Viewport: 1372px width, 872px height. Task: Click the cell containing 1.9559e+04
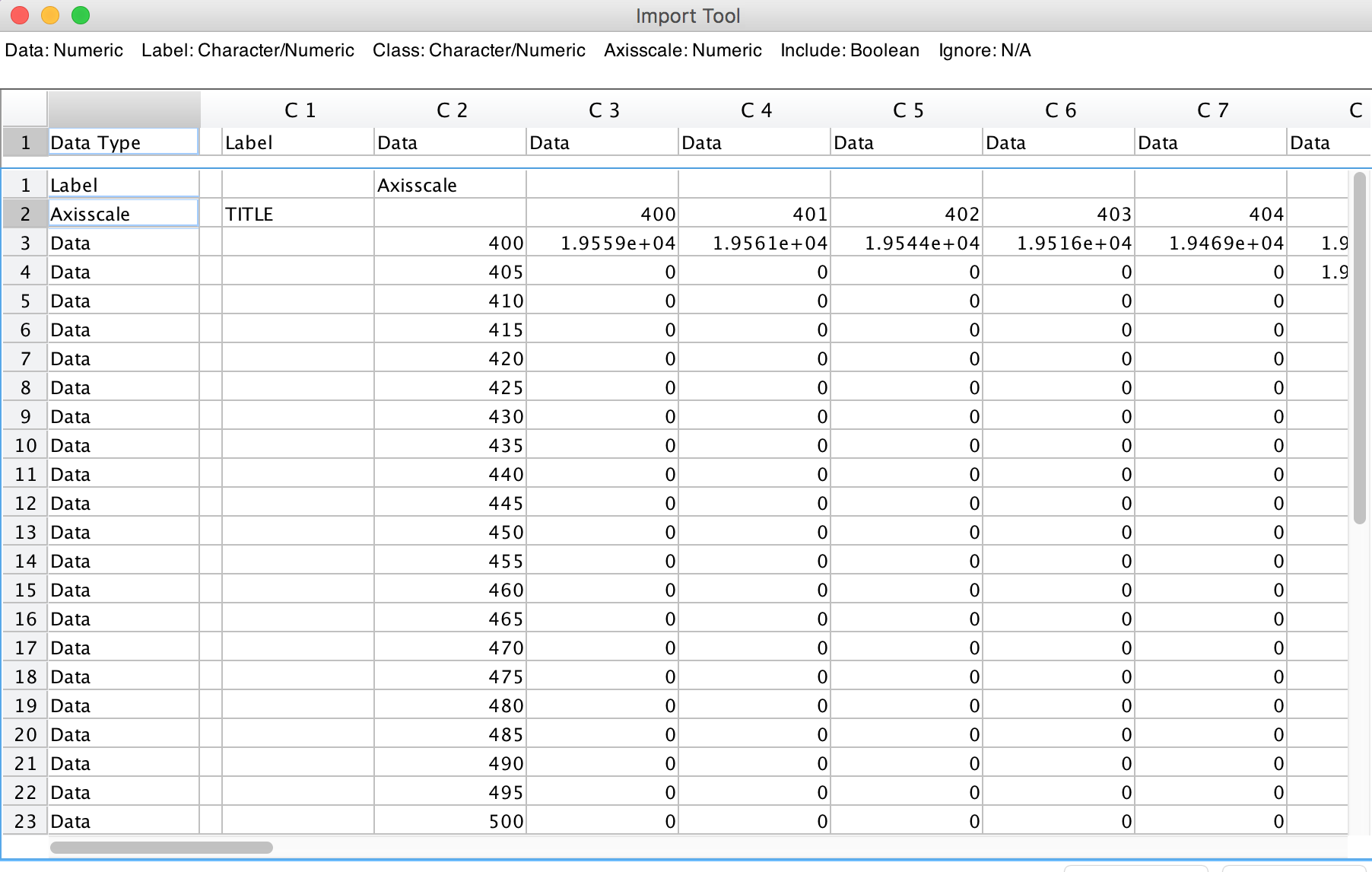coord(602,243)
